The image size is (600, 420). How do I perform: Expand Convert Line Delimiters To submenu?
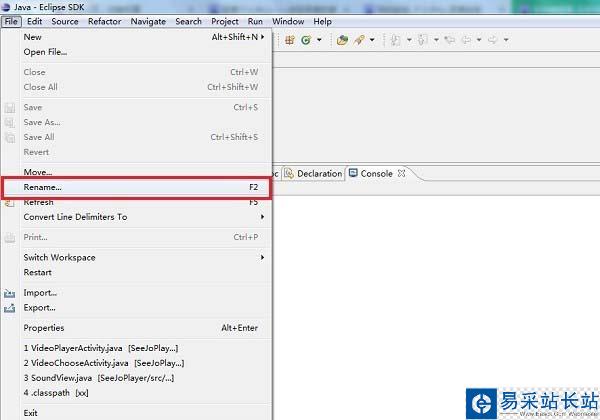tap(136, 217)
